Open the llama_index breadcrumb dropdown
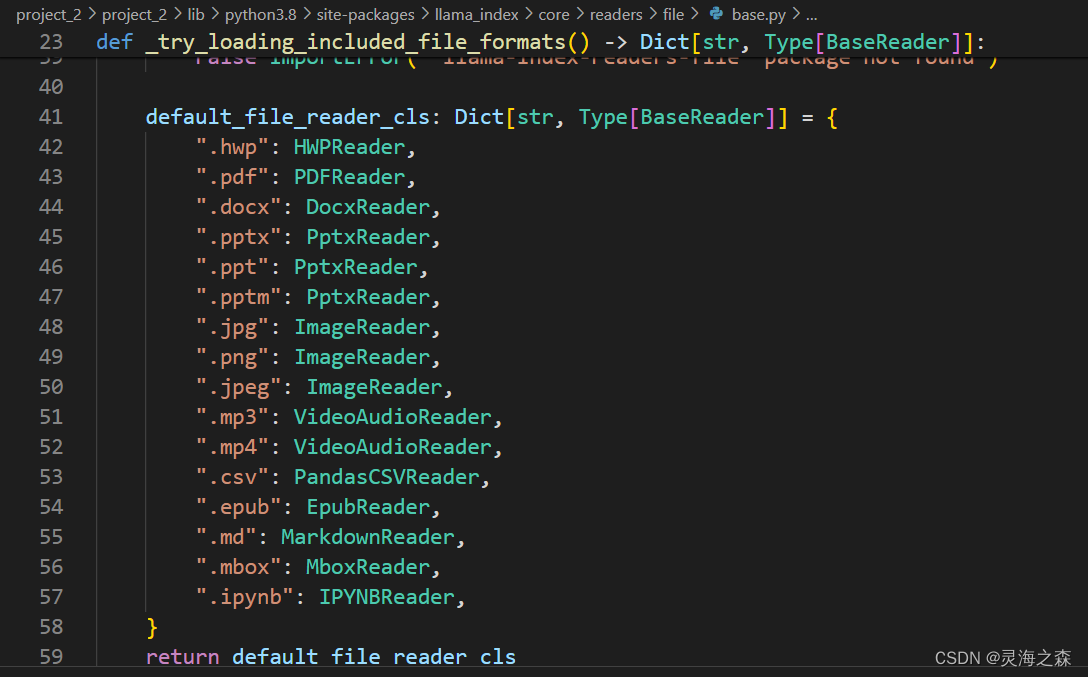 click(477, 14)
